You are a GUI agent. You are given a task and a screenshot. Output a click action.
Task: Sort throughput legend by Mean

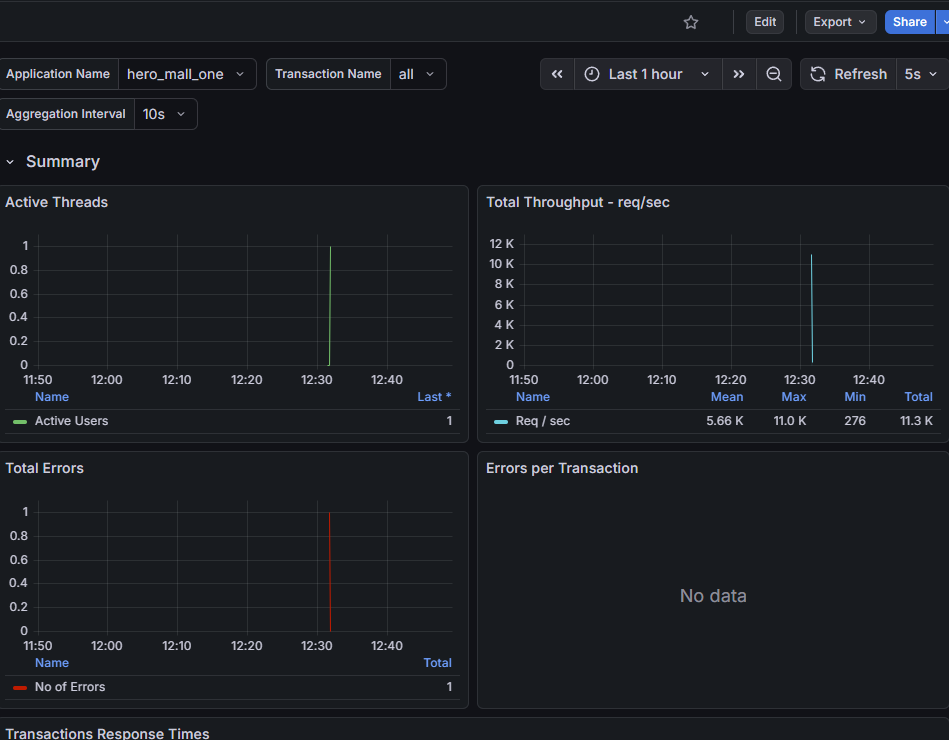(x=727, y=397)
